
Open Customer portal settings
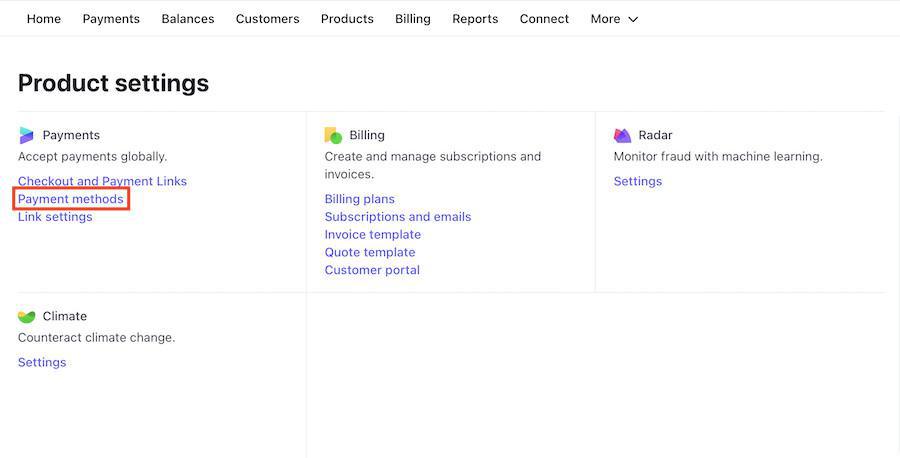click(x=372, y=270)
